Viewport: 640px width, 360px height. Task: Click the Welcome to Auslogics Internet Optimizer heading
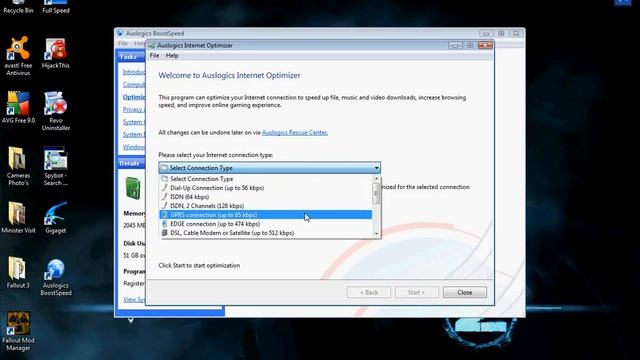pyautogui.click(x=229, y=76)
